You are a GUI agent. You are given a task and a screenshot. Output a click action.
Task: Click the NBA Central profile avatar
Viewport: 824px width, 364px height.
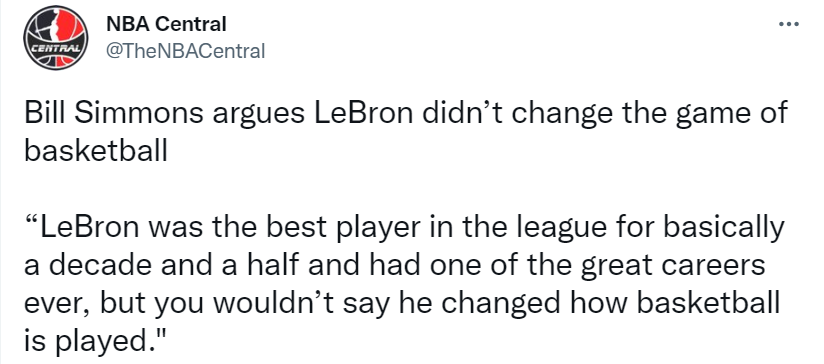coord(55,38)
